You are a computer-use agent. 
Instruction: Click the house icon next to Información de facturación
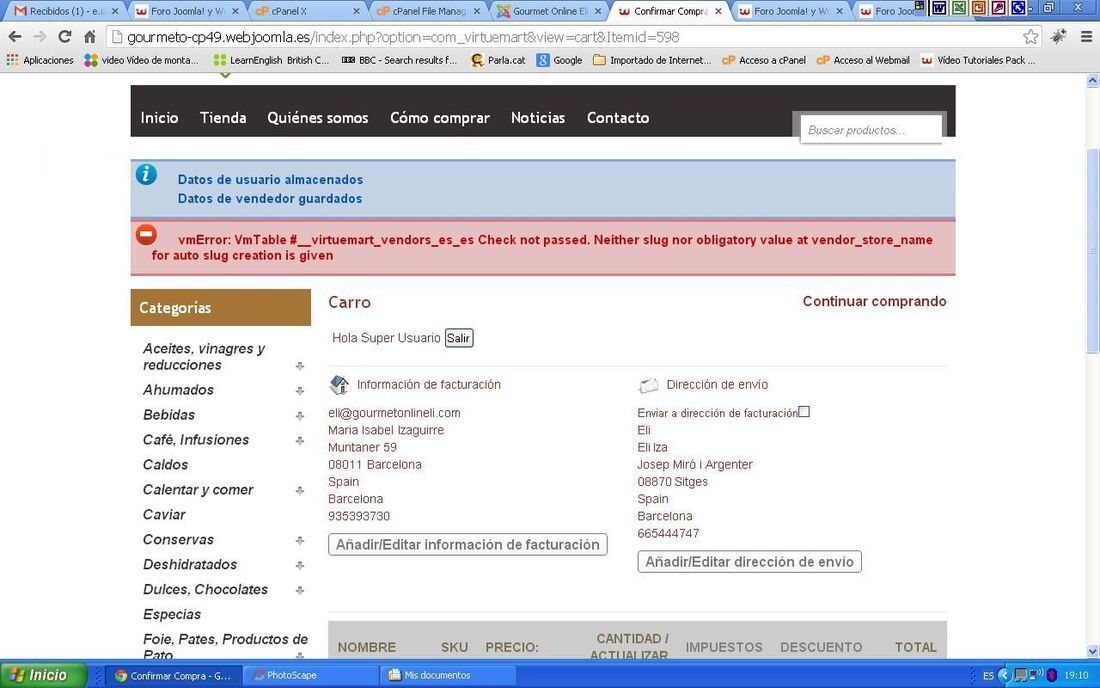point(339,384)
